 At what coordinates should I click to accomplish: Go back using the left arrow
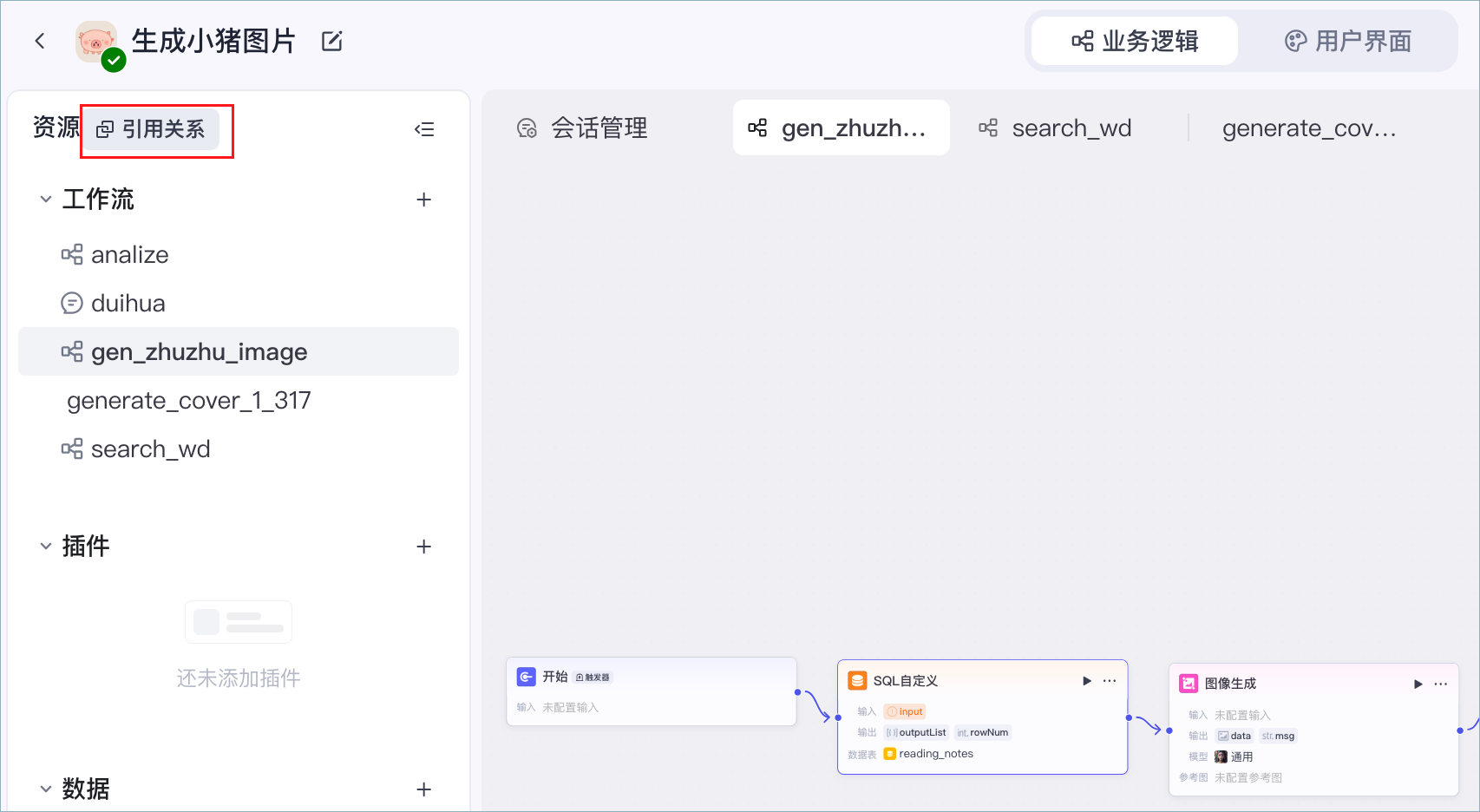pos(40,41)
